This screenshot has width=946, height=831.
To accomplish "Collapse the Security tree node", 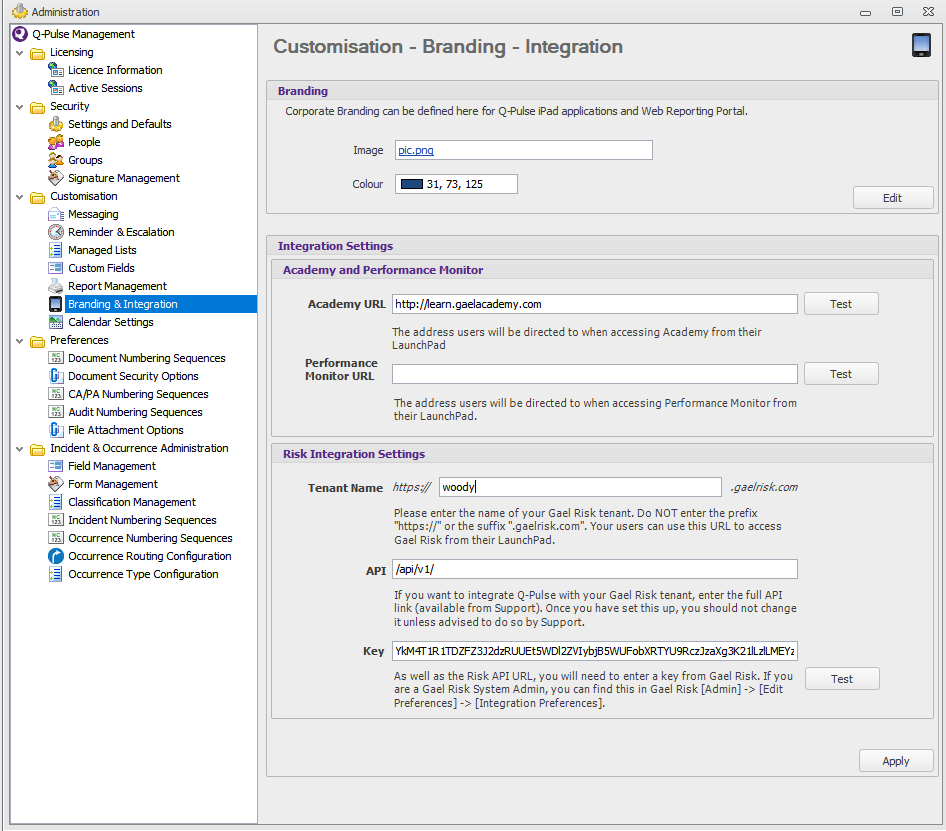I will click(x=20, y=107).
